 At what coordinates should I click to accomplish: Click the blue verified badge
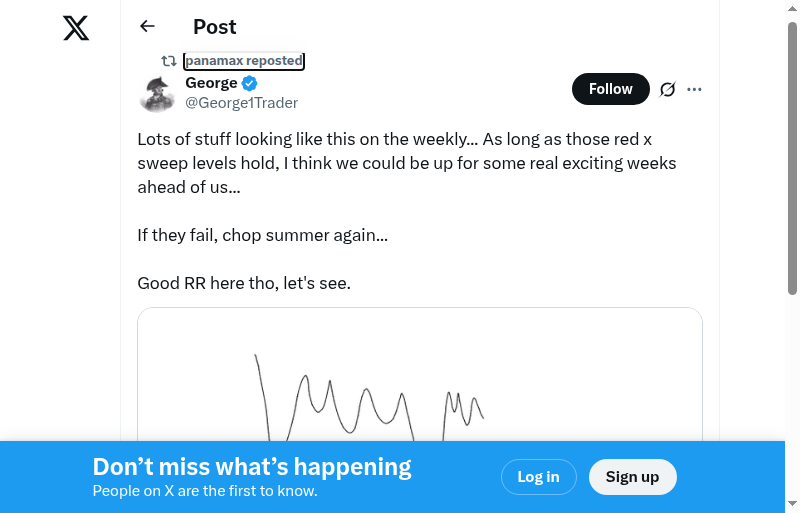(x=250, y=83)
